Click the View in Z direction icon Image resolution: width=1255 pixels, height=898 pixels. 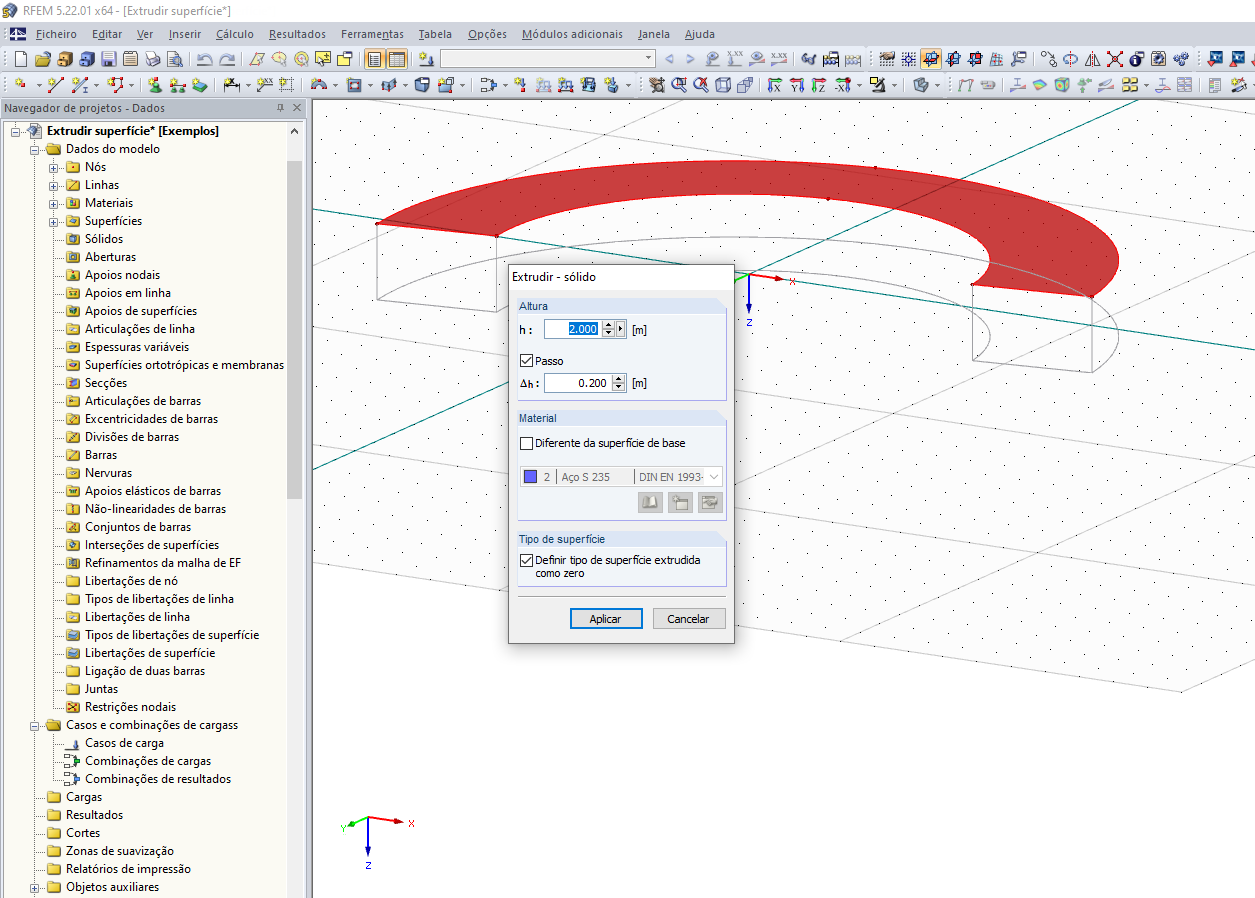pyautogui.click(x=819, y=85)
